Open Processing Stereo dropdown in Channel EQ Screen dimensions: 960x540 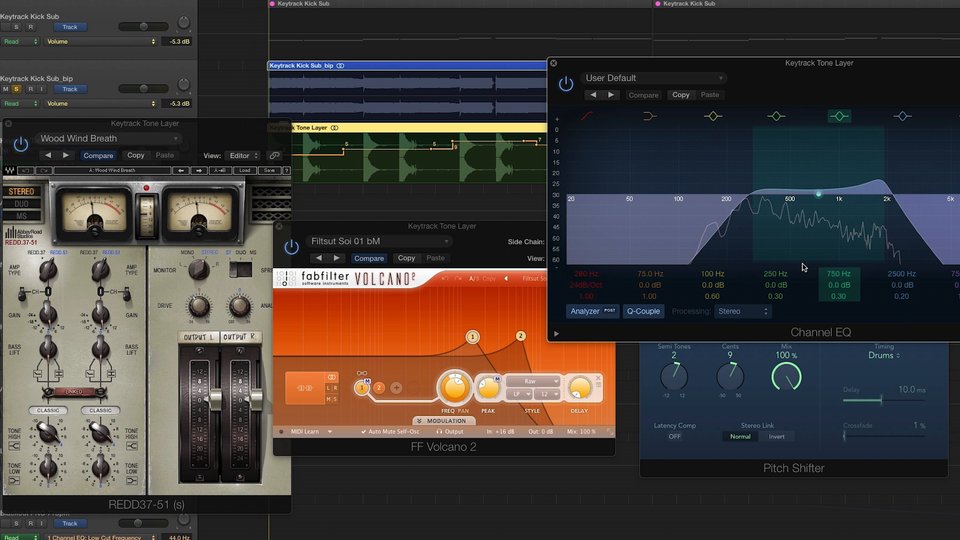tap(742, 311)
